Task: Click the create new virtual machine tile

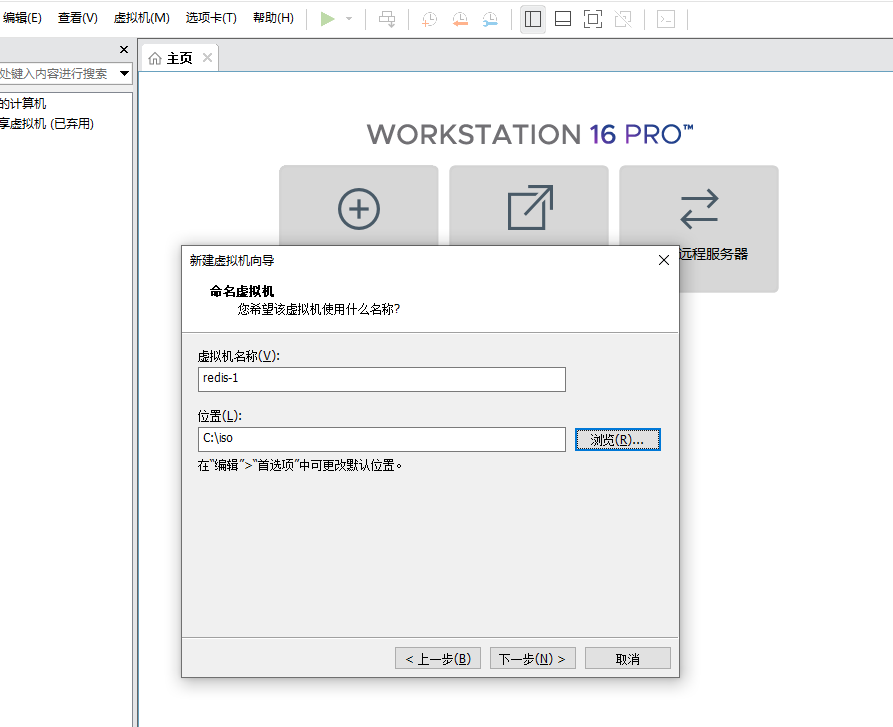Action: point(359,208)
